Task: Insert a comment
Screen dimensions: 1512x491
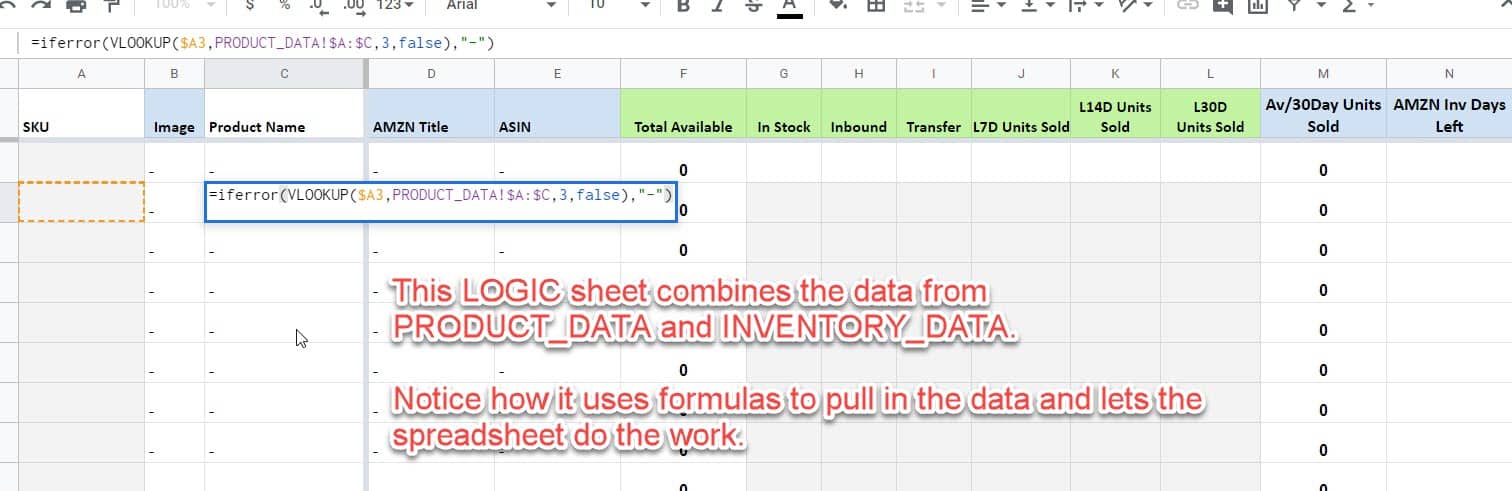Action: 1222,5
